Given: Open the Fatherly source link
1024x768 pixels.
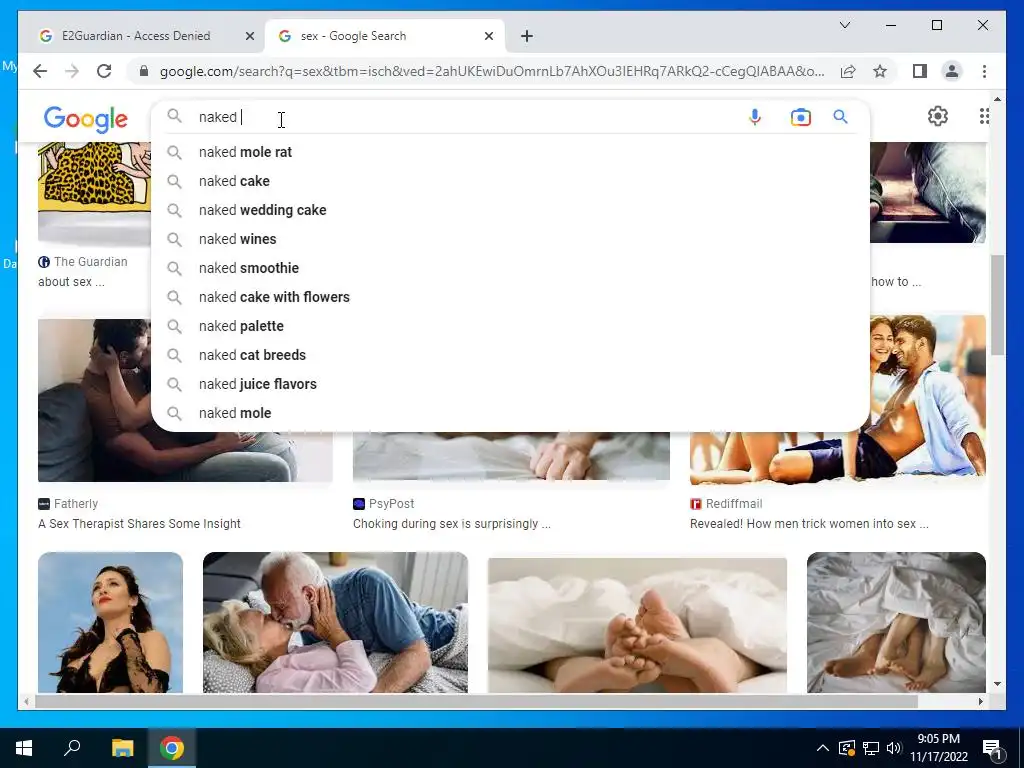Looking at the screenshot, I should pos(68,504).
